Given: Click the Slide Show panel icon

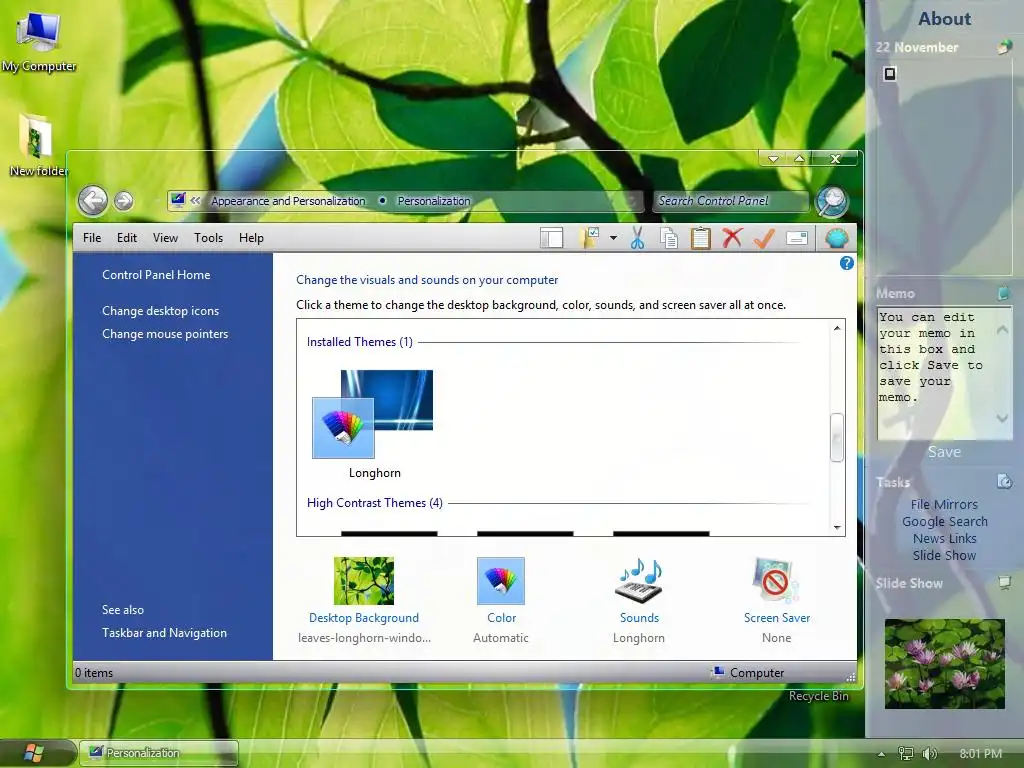Looking at the screenshot, I should (x=1004, y=582).
